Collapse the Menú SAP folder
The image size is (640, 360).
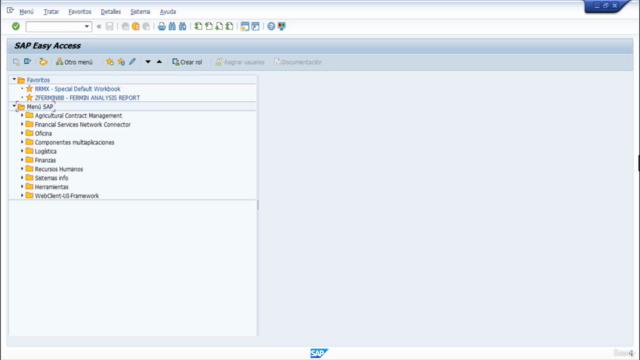tap(14, 106)
